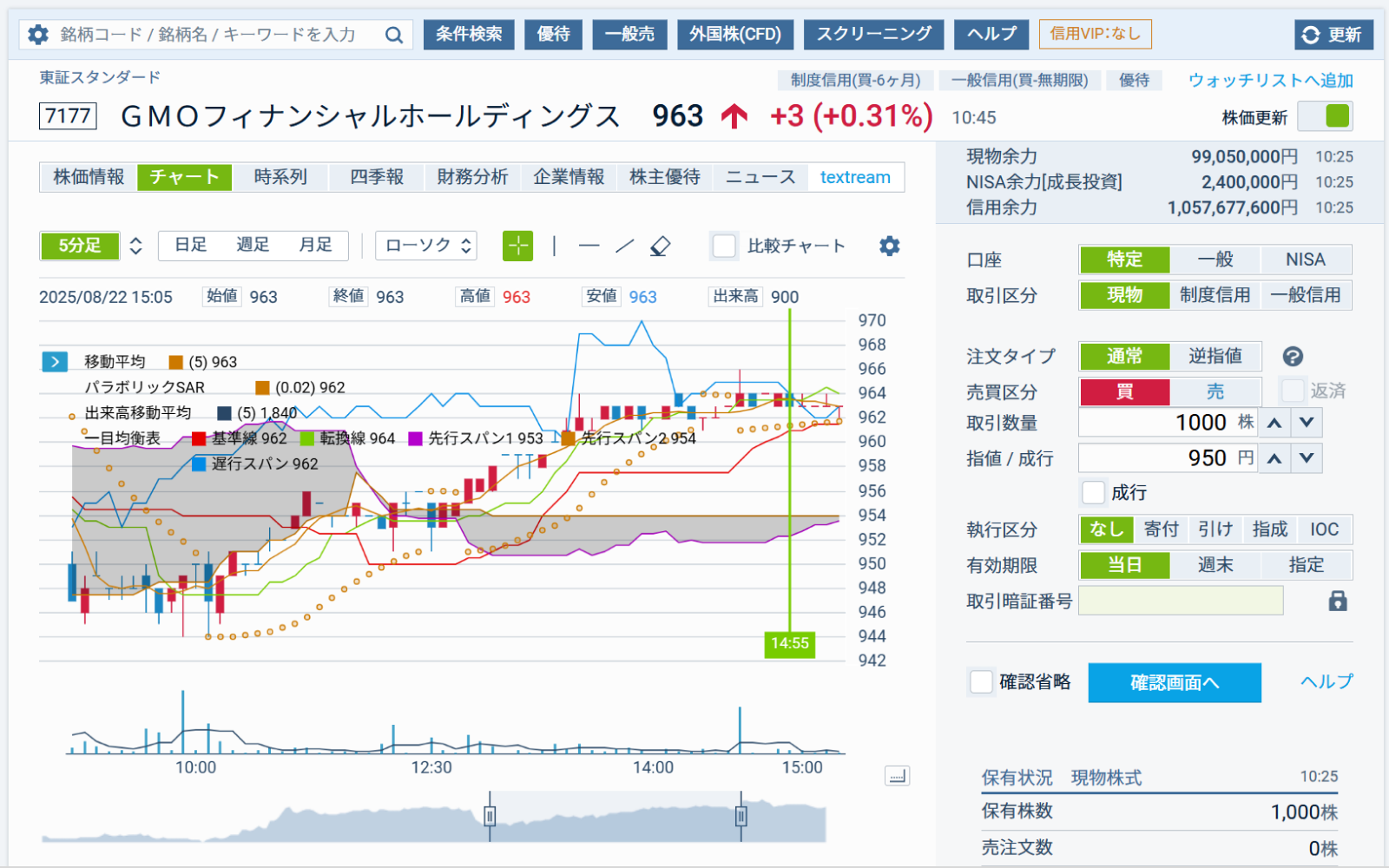Select the horizontal line drawing tool

[589, 246]
